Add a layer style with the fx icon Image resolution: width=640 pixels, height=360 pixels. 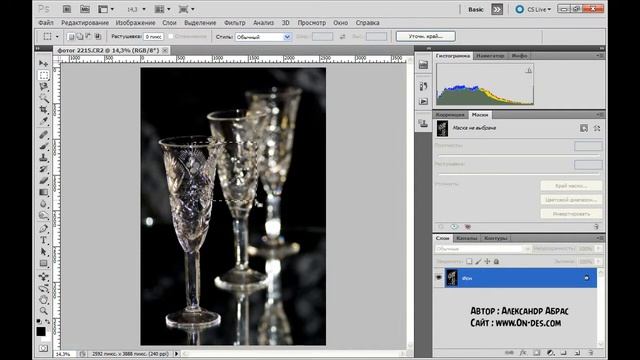pyautogui.click(x=523, y=352)
